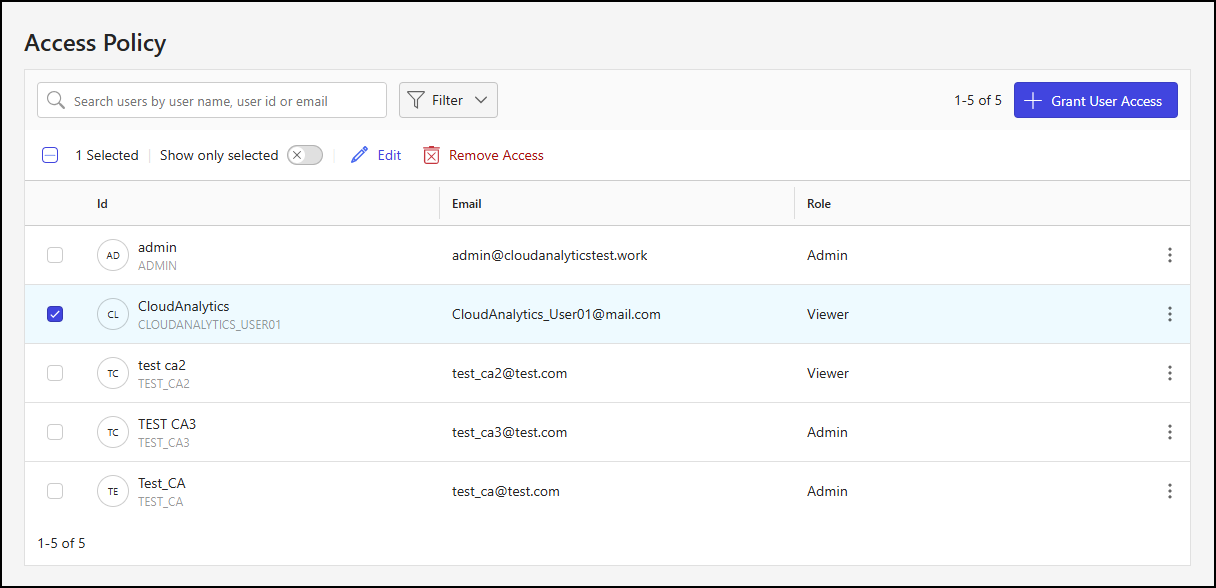Click the Edit link

[x=389, y=155]
